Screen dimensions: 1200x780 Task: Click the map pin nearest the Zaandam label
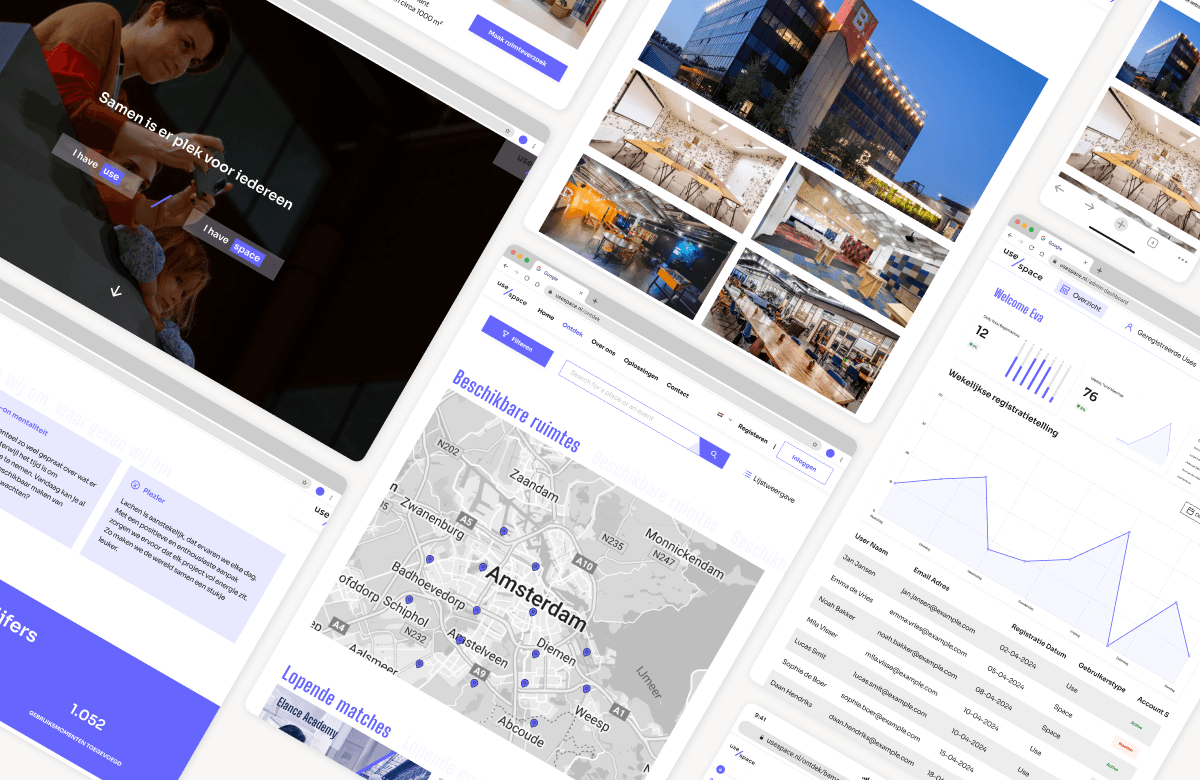504,531
